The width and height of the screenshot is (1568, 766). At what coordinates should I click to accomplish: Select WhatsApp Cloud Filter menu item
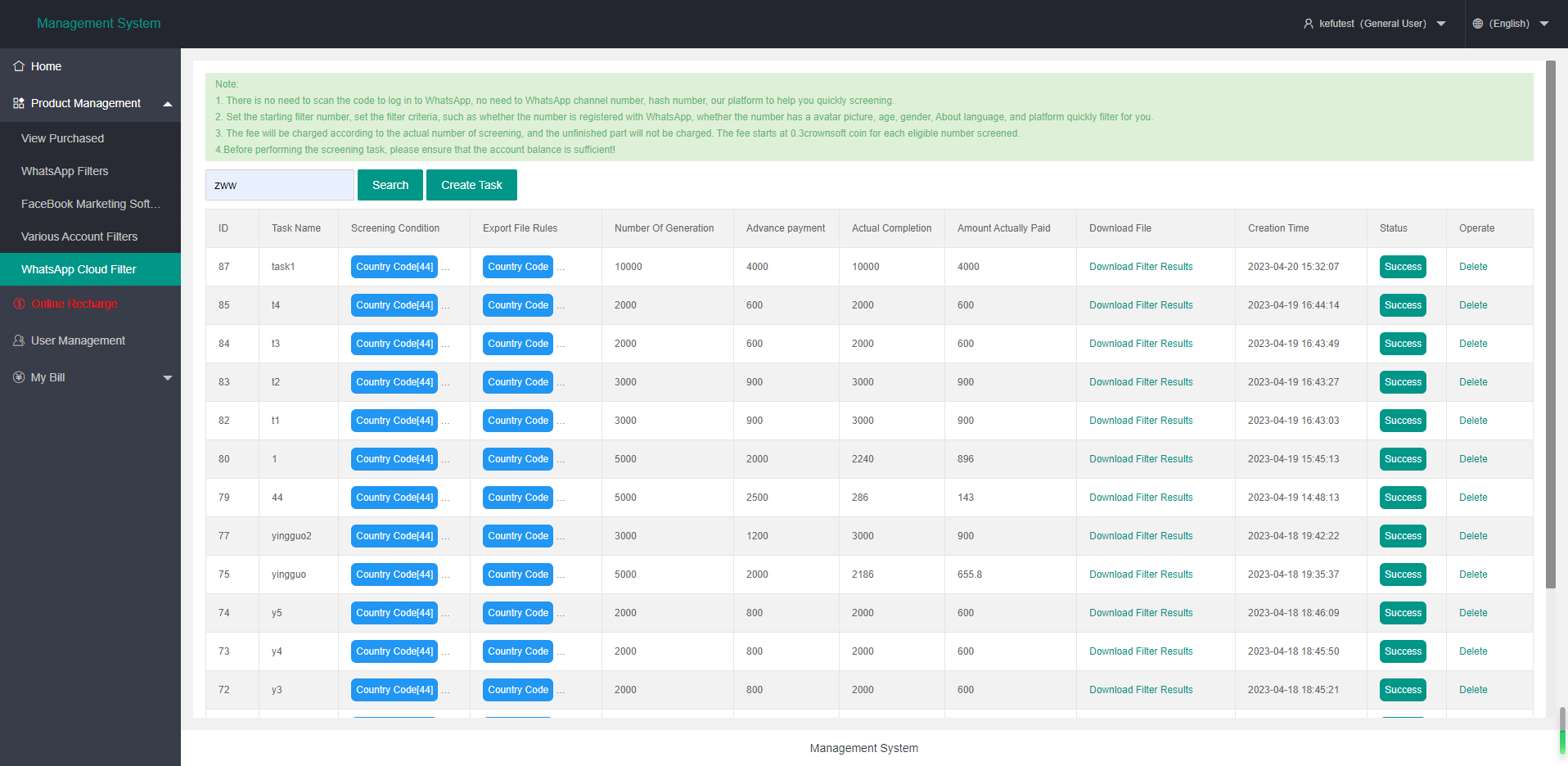(x=90, y=269)
